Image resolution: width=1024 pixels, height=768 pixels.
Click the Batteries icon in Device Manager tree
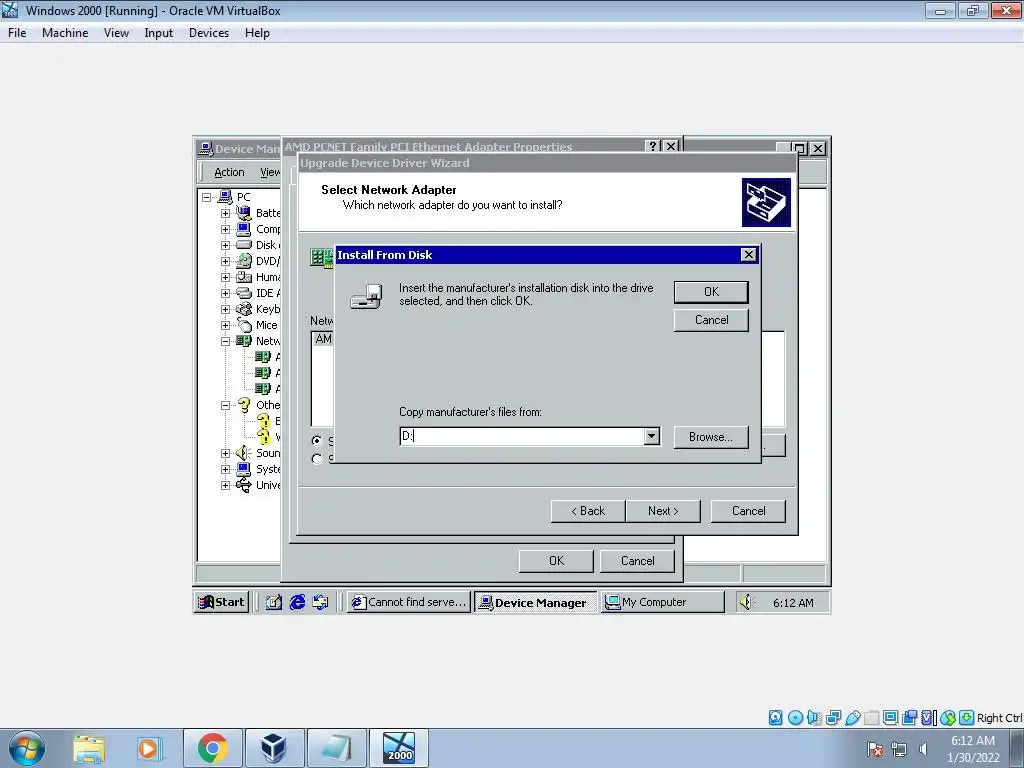pyautogui.click(x=244, y=213)
